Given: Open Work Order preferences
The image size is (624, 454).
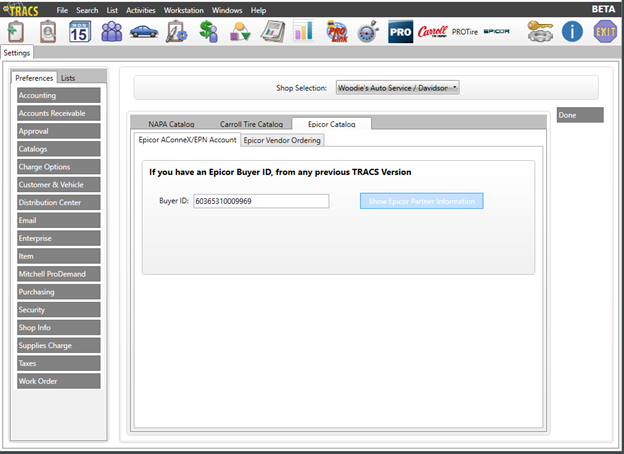Looking at the screenshot, I should pyautogui.click(x=58, y=381).
